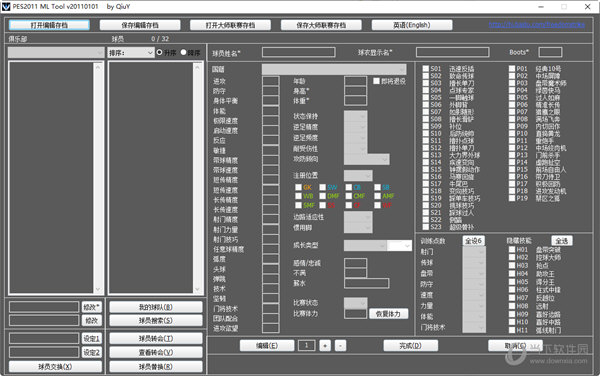Open the 状态保持 dropdown

coord(355,116)
